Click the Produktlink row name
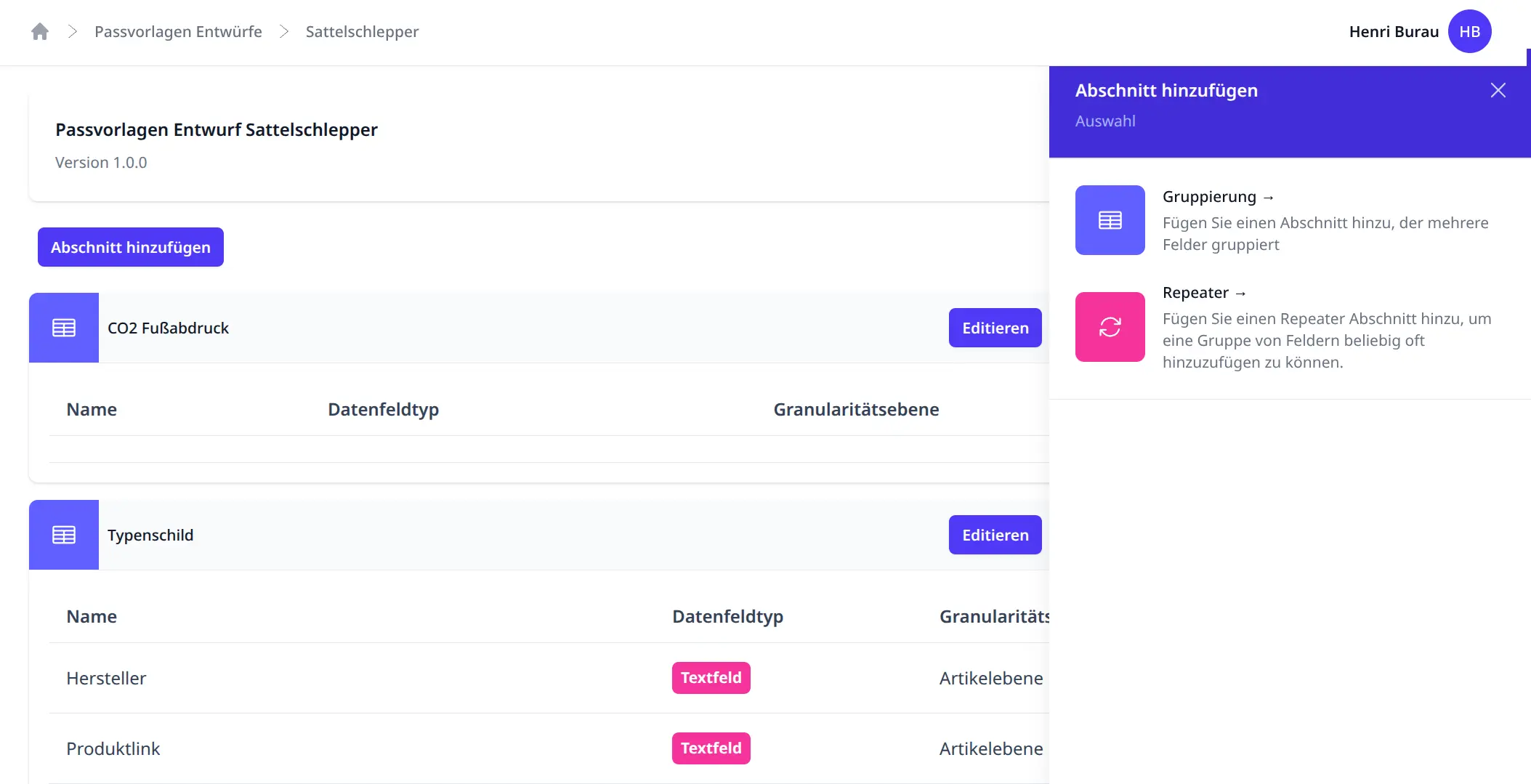The width and height of the screenshot is (1531, 784). click(113, 748)
